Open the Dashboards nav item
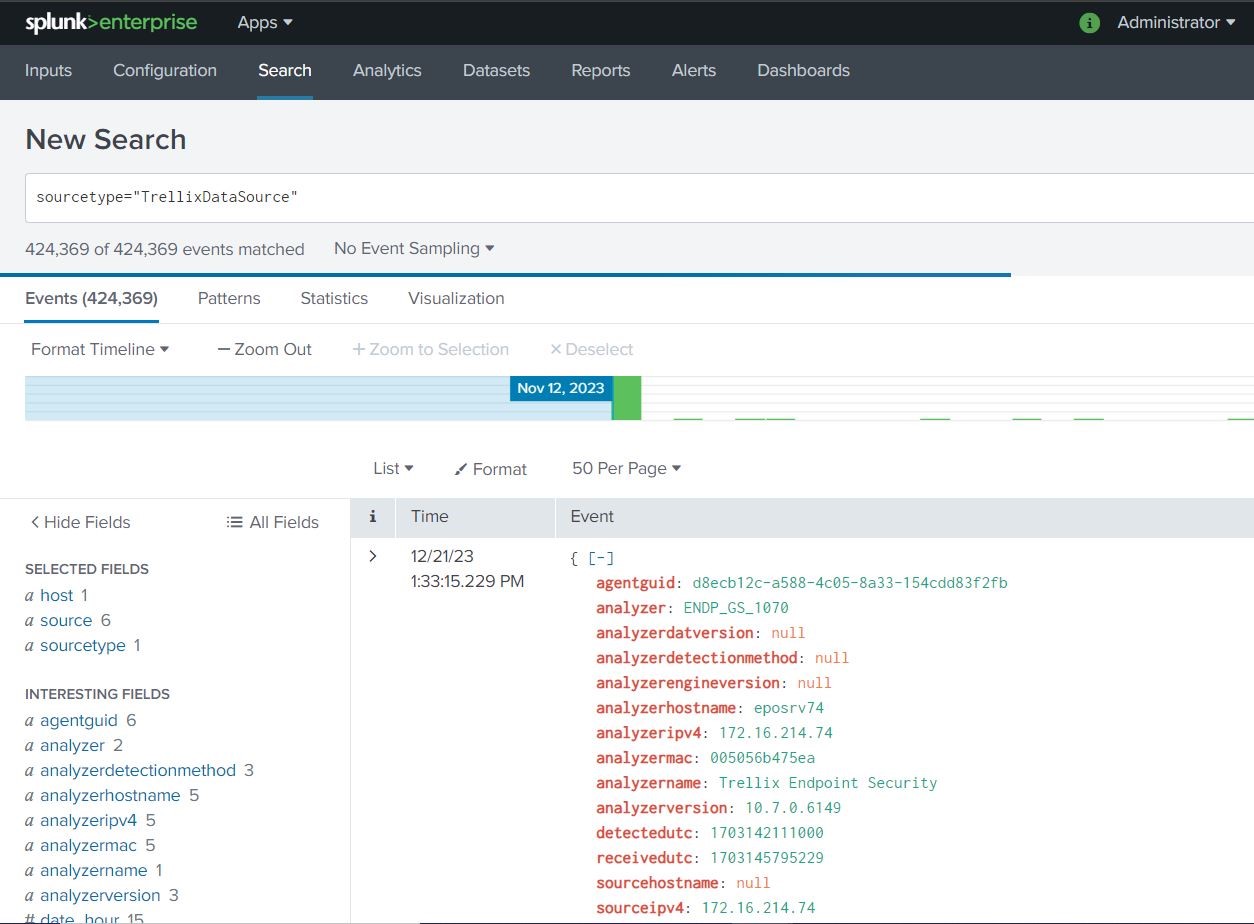This screenshot has width=1254, height=924. pos(803,70)
